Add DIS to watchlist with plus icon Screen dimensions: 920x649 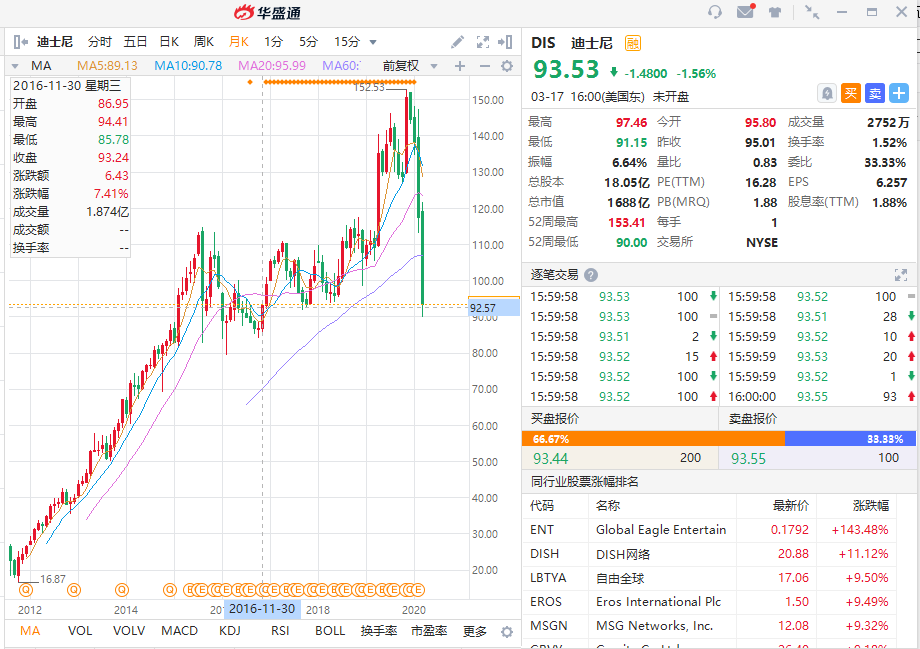899,93
